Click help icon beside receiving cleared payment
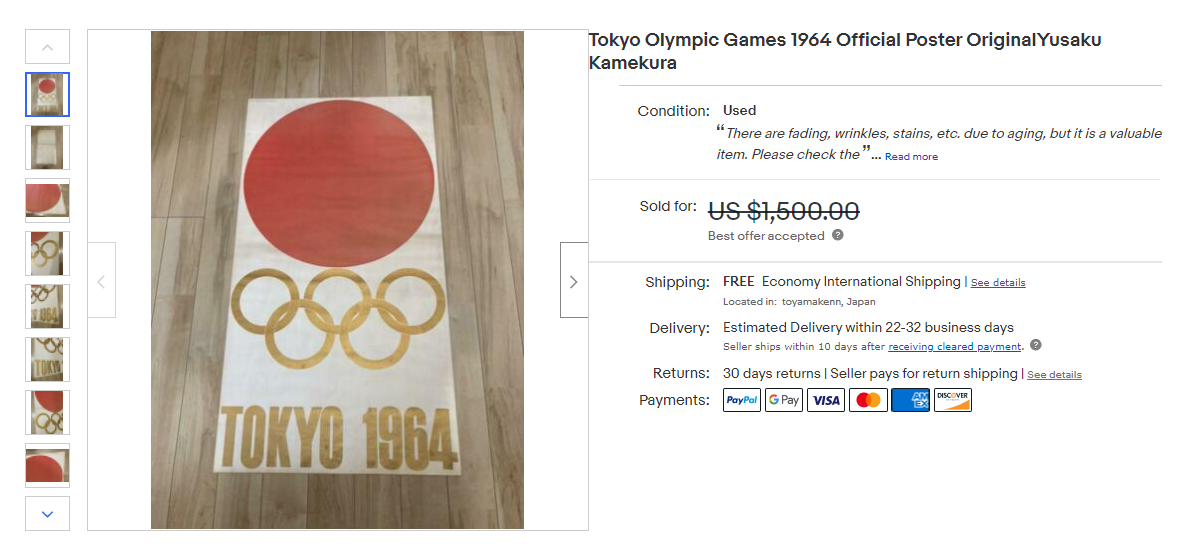 [x=1036, y=346]
